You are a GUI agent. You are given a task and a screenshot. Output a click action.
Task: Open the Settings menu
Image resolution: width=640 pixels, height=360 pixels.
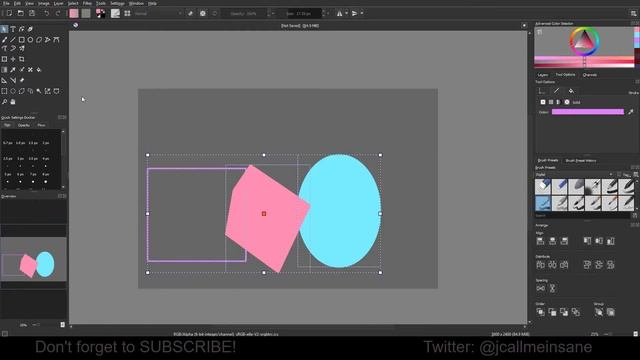pyautogui.click(x=117, y=3)
